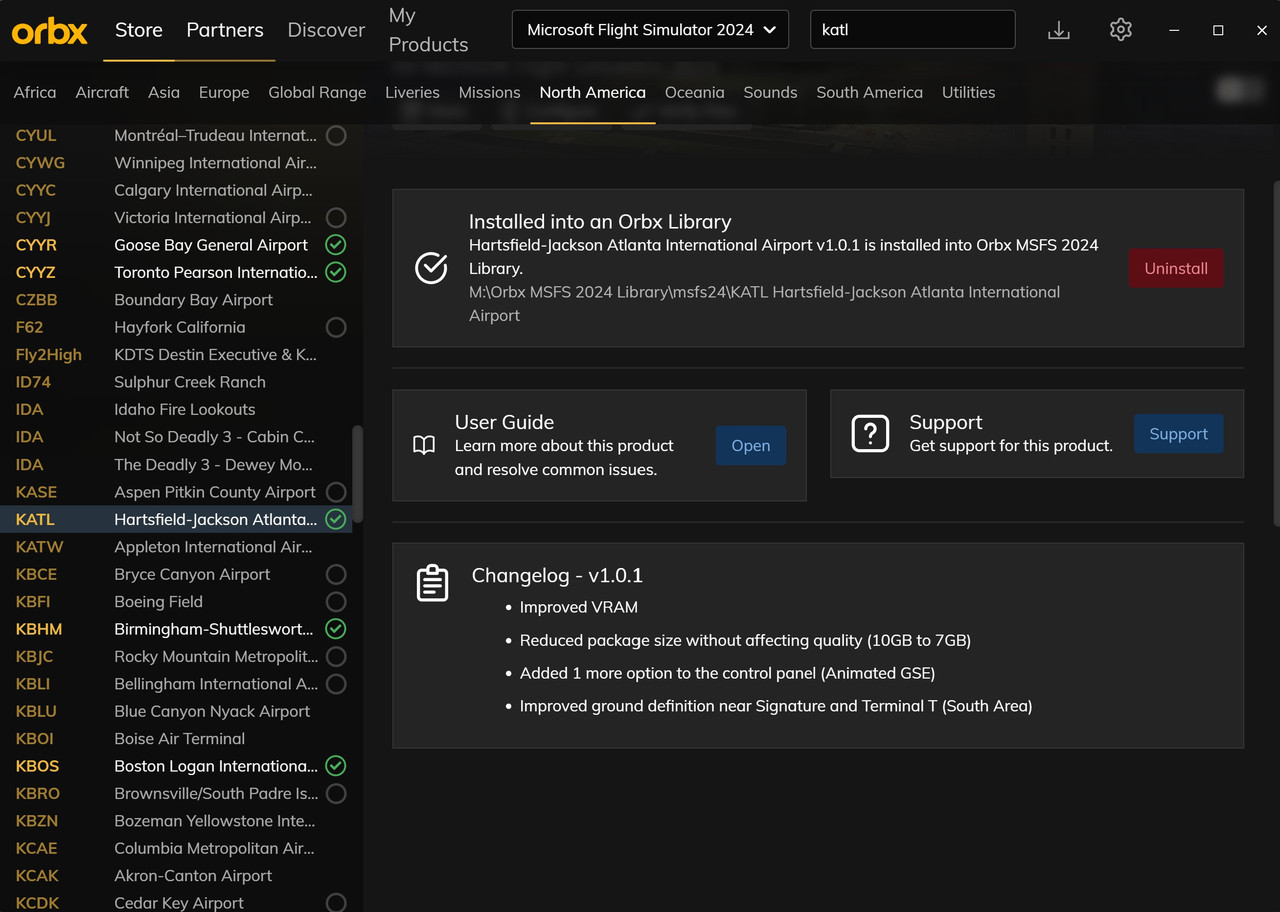Select Blue Canyon Nyack Airport in the list

(x=175, y=711)
